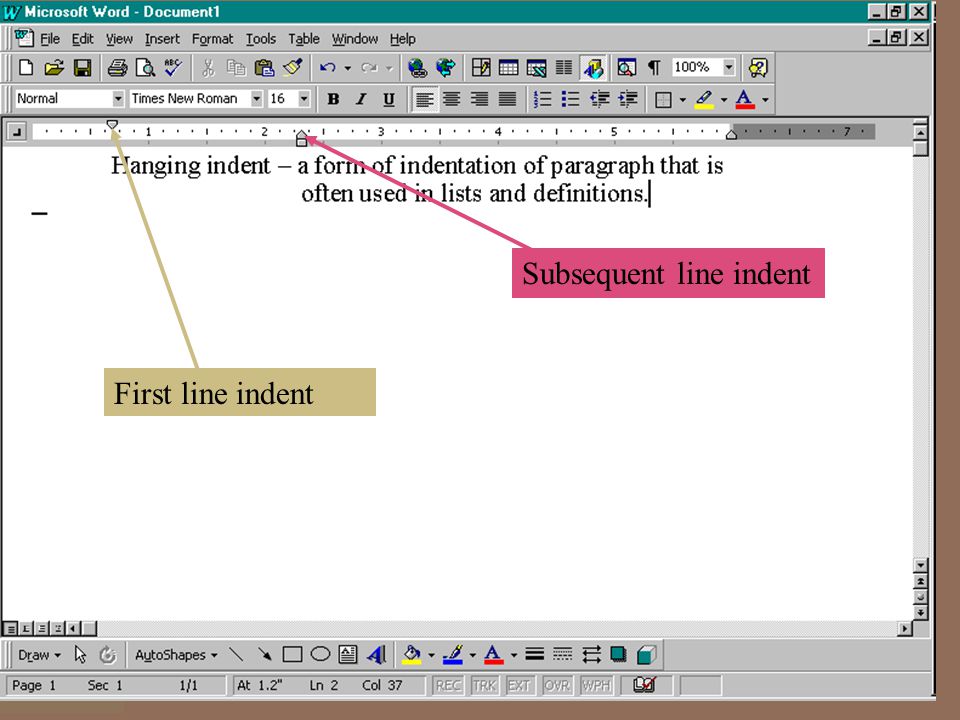
Task: Expand the Borders dropdown arrow
Action: pos(683,99)
